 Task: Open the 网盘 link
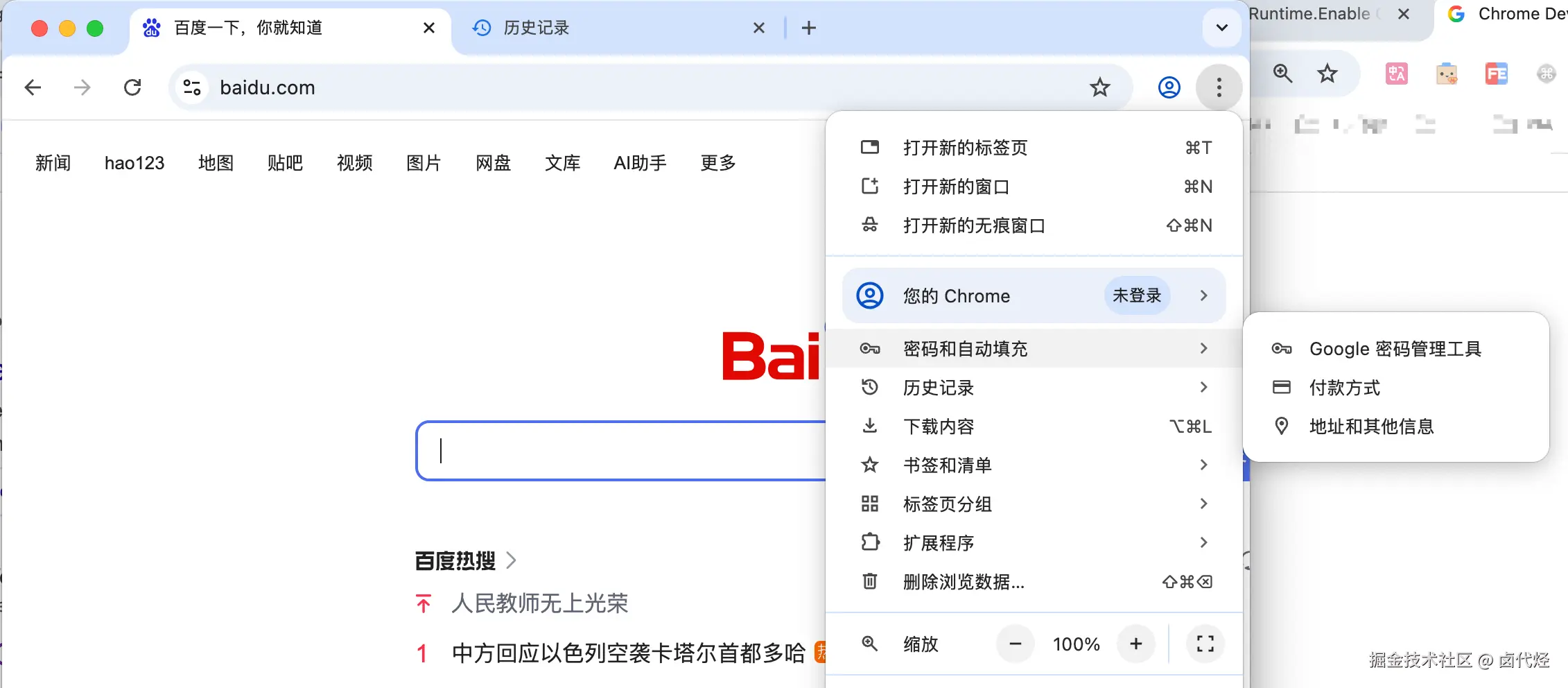pos(494,163)
